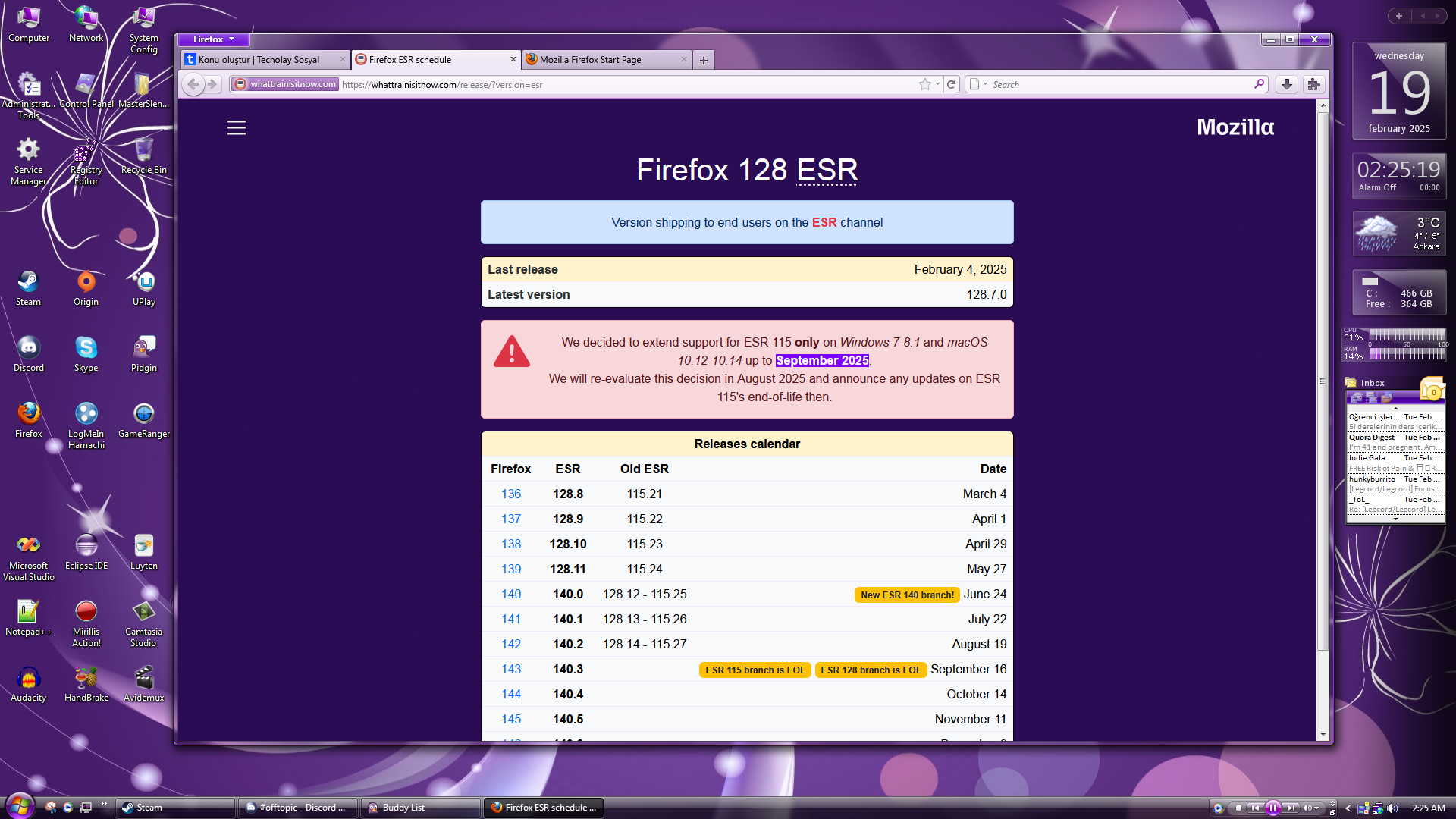
Task: Open the add-ons puzzle piece button
Action: (1314, 84)
